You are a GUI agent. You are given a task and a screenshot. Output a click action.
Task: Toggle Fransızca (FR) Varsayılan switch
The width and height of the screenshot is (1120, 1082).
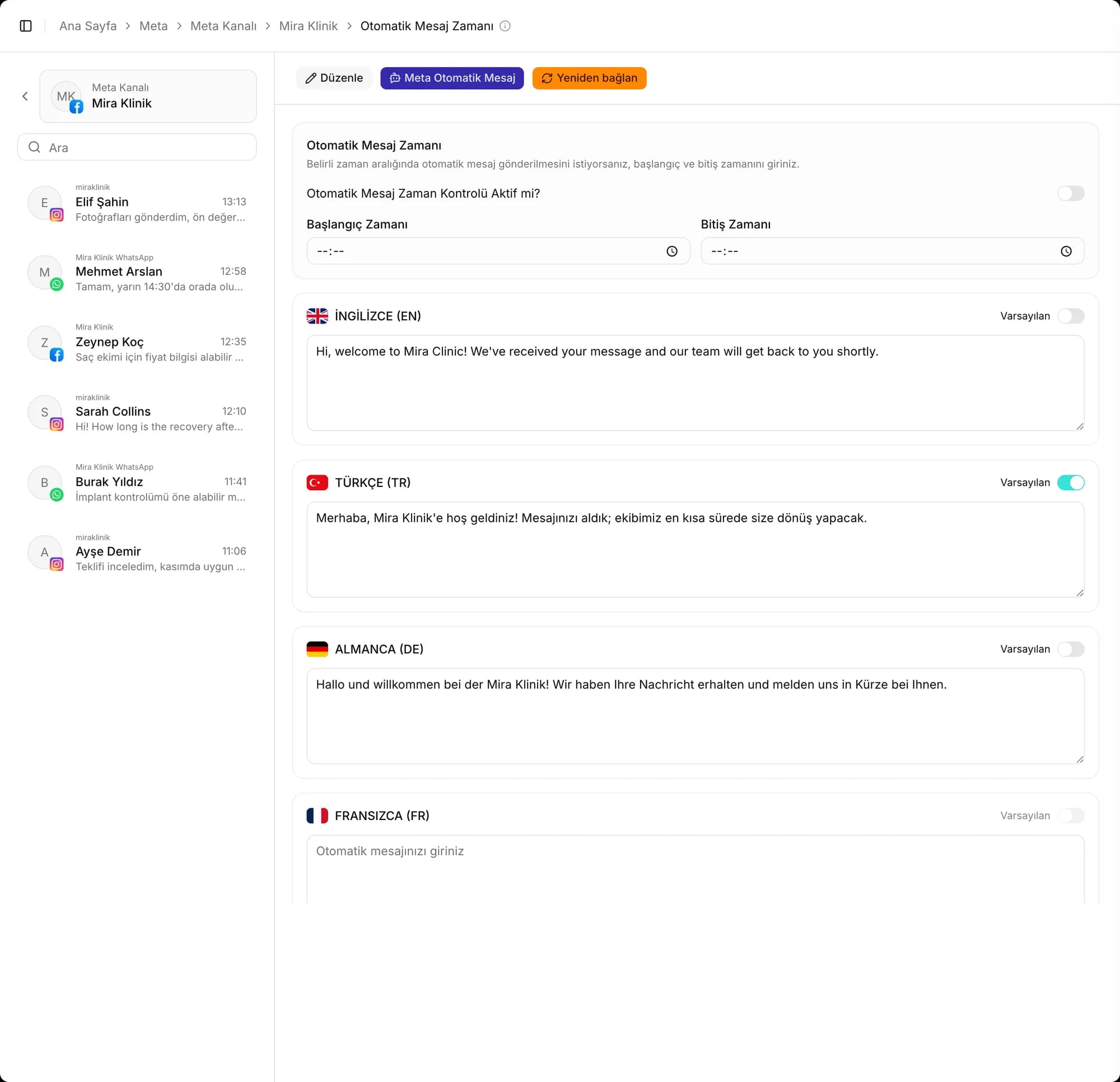click(x=1070, y=816)
